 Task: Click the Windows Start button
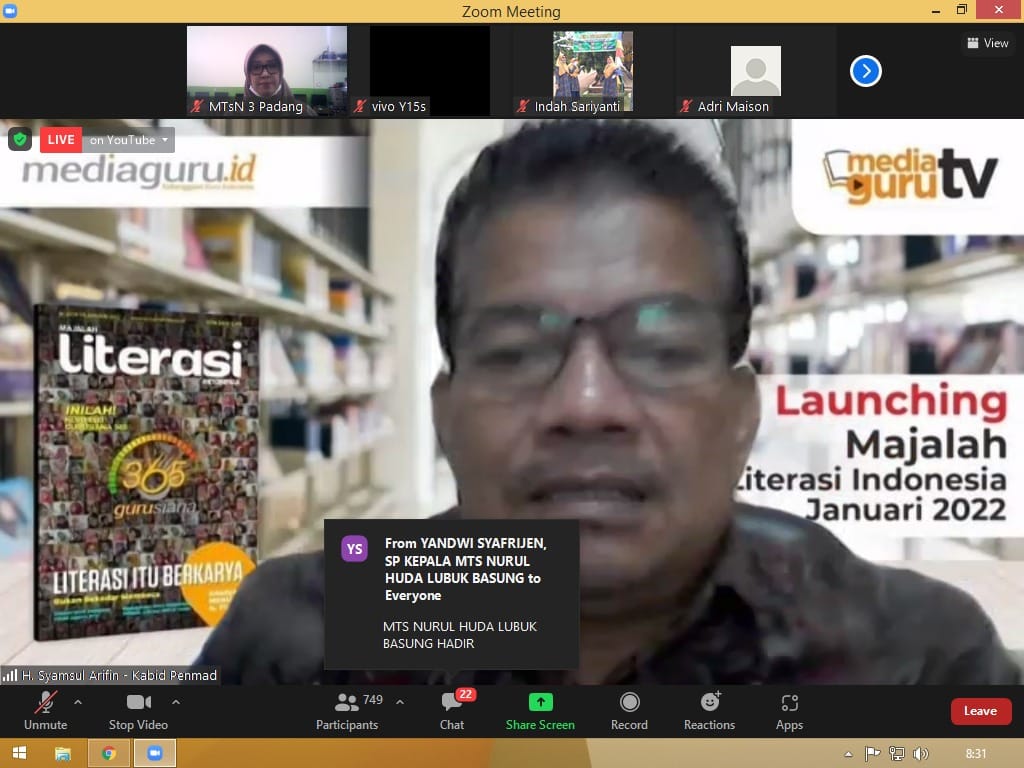click(19, 753)
